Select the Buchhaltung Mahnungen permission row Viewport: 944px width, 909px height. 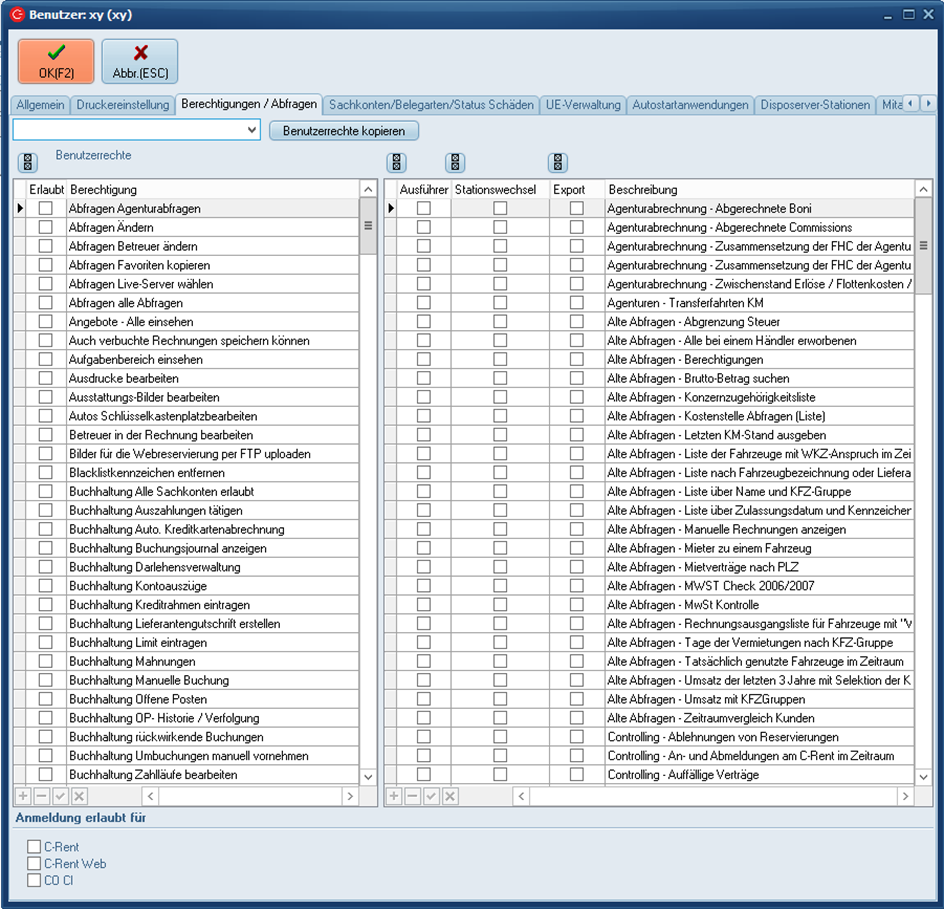click(132, 662)
